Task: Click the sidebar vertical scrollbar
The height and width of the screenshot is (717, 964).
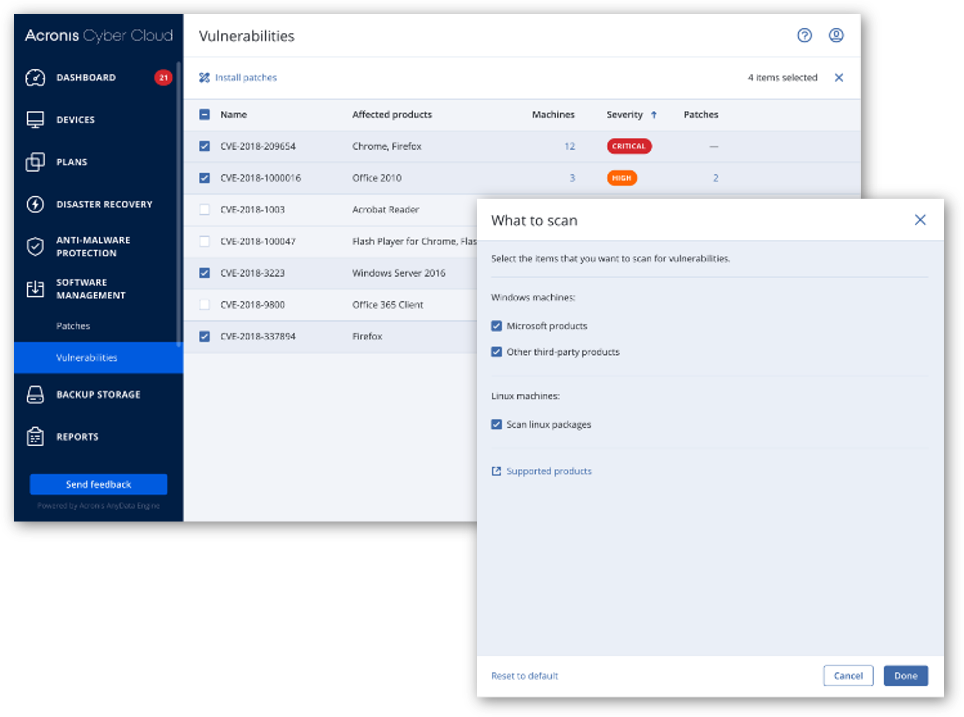Action: tap(179, 203)
